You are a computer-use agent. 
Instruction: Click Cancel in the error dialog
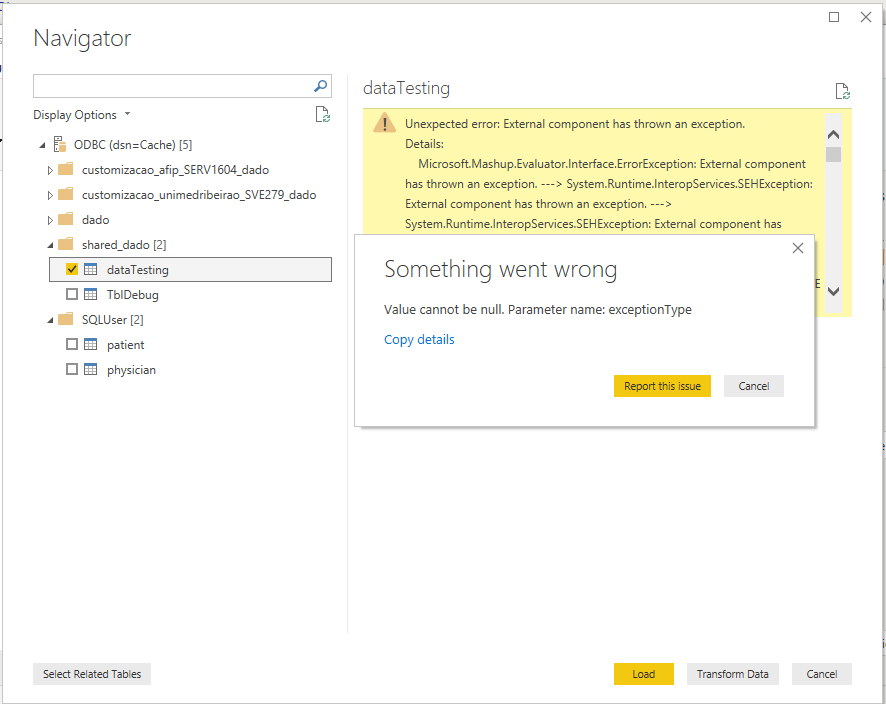pyautogui.click(x=754, y=386)
